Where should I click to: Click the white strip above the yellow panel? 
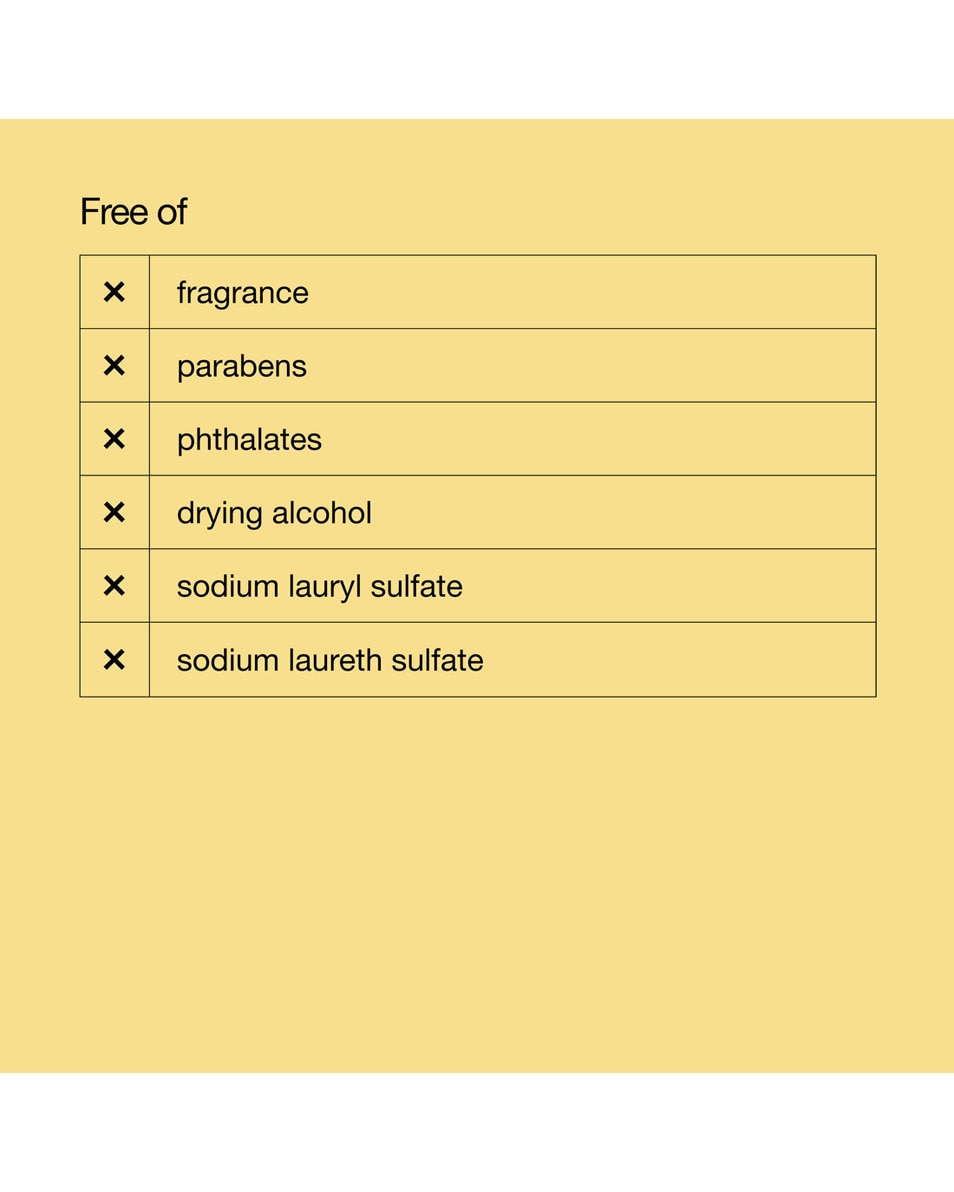(x=477, y=60)
